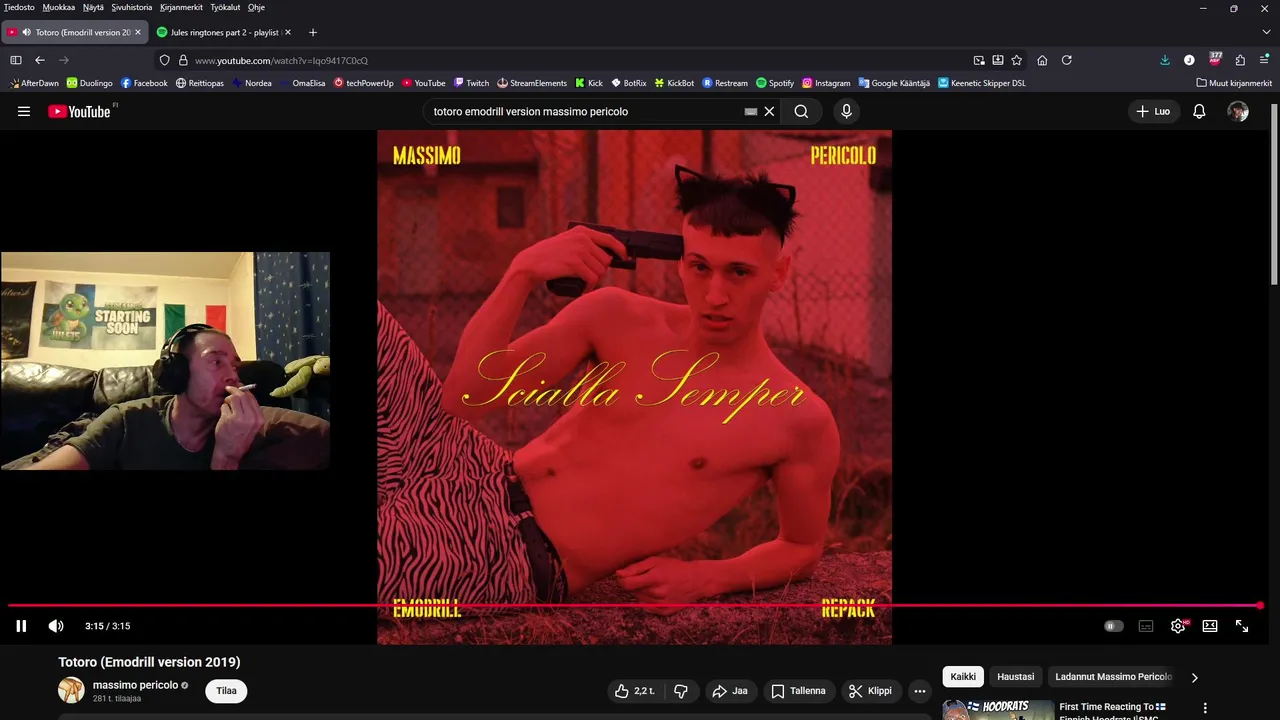Open the Tiedosto menu
This screenshot has height=720, width=1280.
(19, 7)
